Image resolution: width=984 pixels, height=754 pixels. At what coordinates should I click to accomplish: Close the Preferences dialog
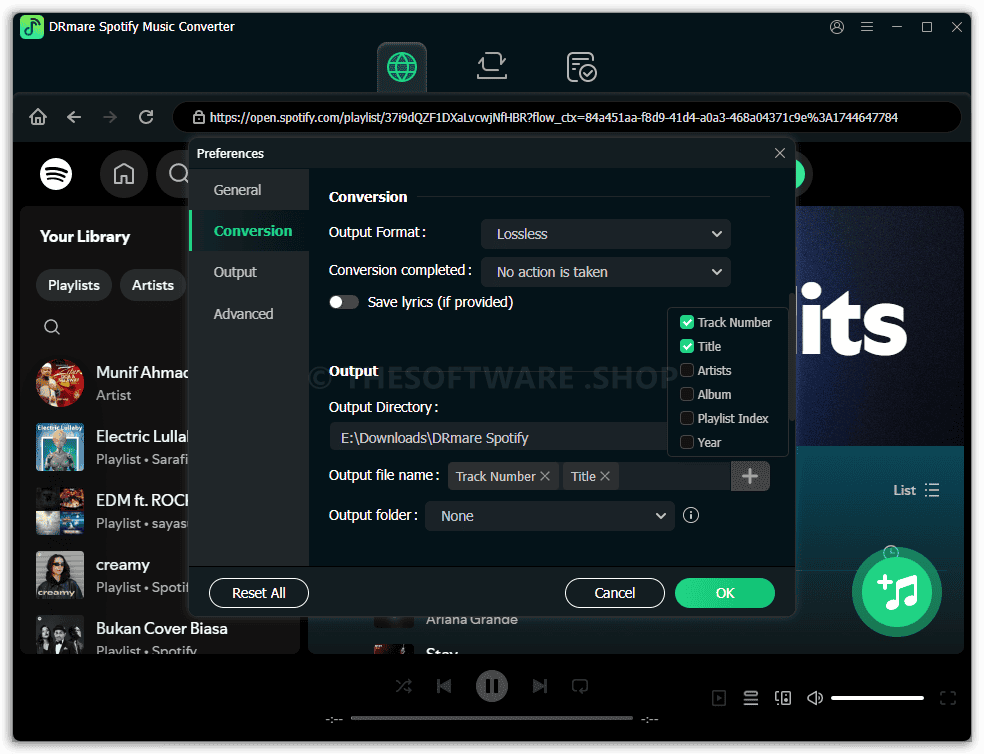tap(779, 153)
